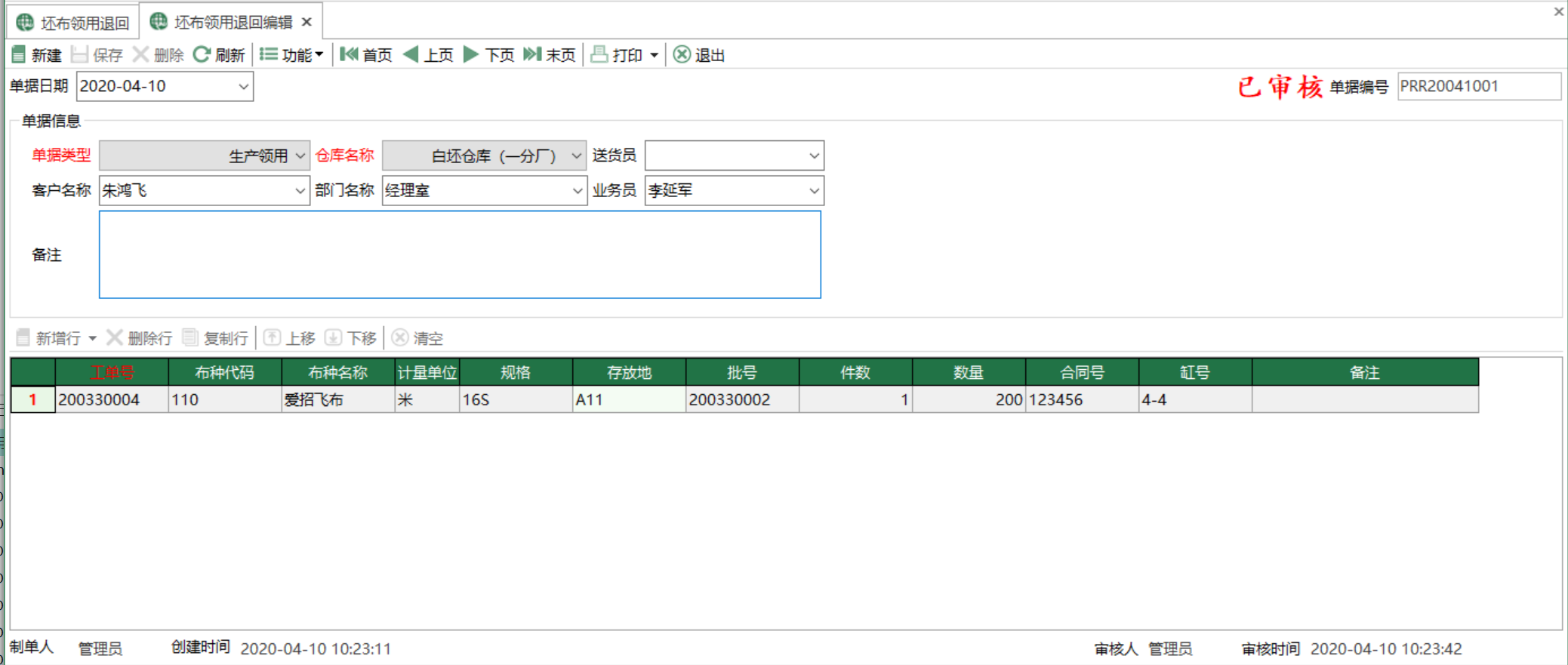Expand the 单据类型 dropdown

coord(300,155)
